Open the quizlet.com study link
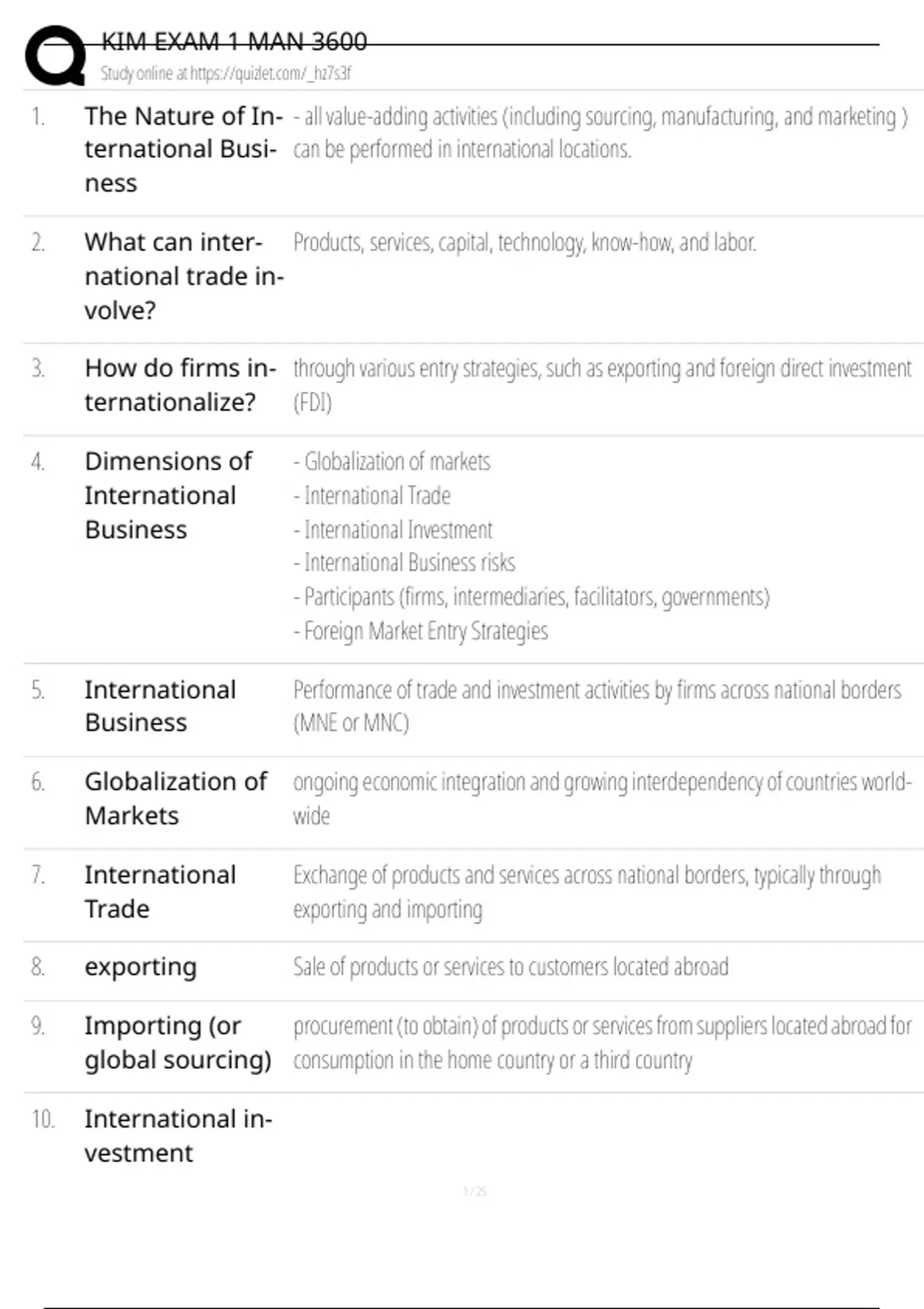The width and height of the screenshot is (924, 1309). [226, 74]
